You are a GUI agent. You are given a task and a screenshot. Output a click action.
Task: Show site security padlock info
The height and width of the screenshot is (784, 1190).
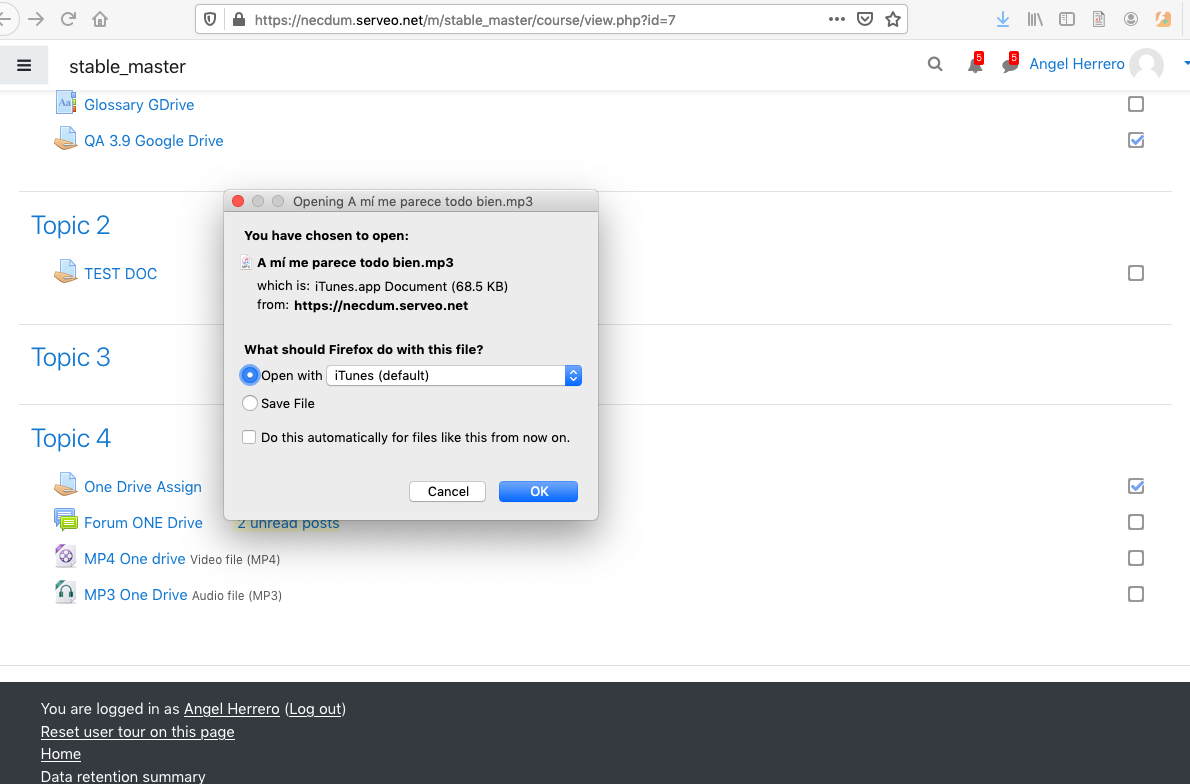click(238, 20)
